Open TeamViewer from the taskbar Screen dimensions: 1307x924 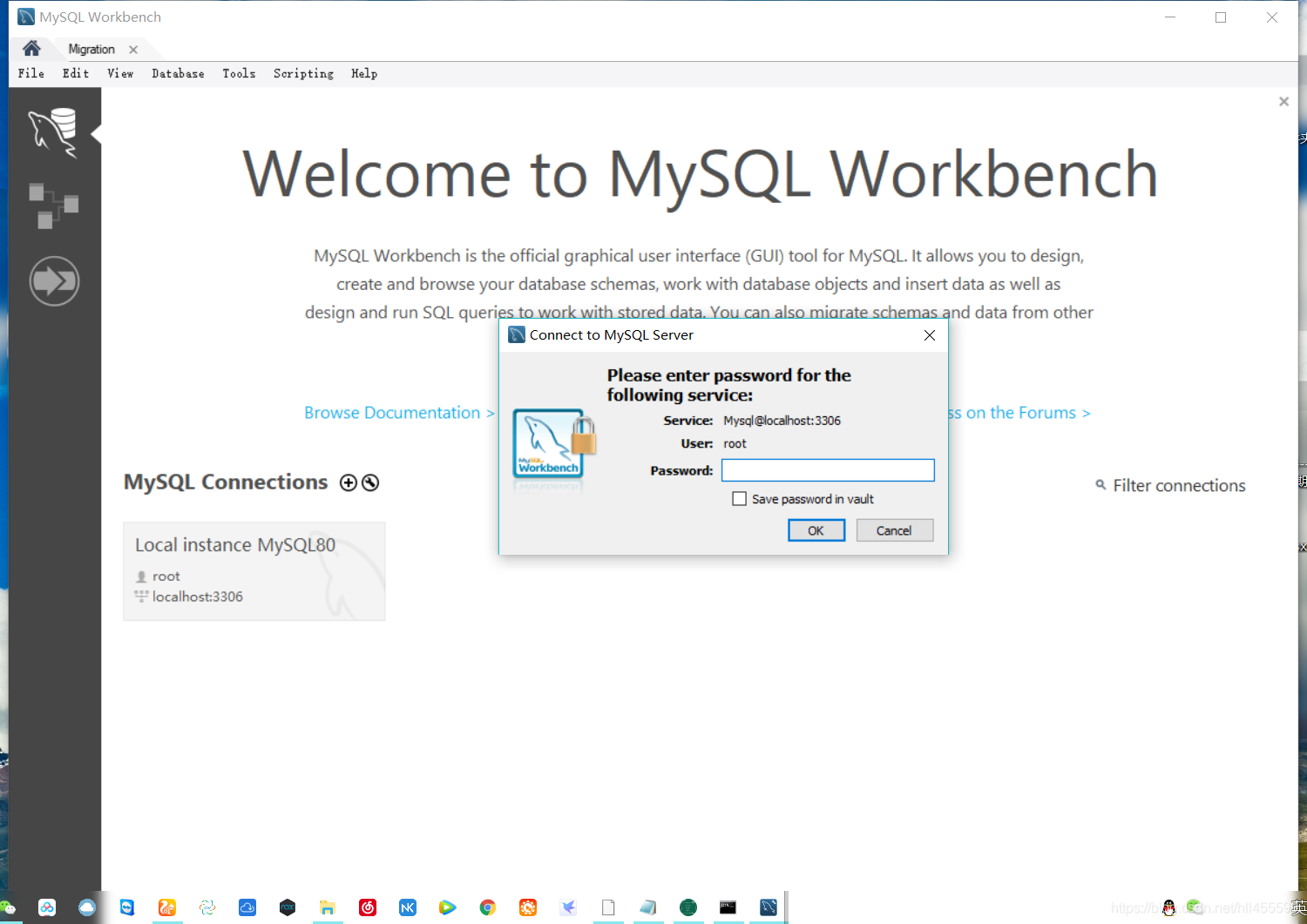point(127,907)
